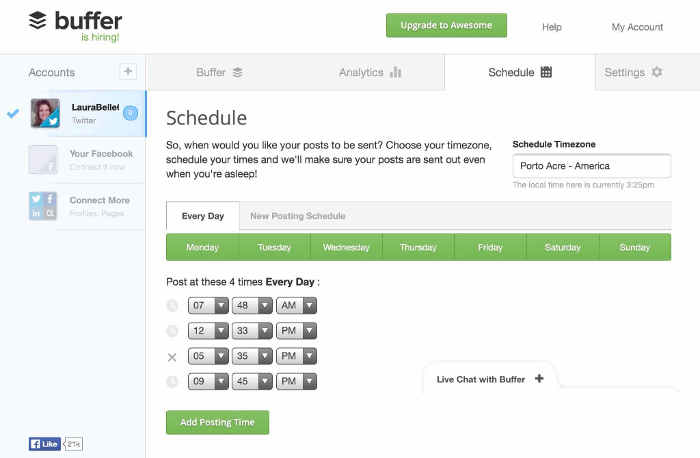Open the minutes dropdown showing 33

tap(253, 330)
